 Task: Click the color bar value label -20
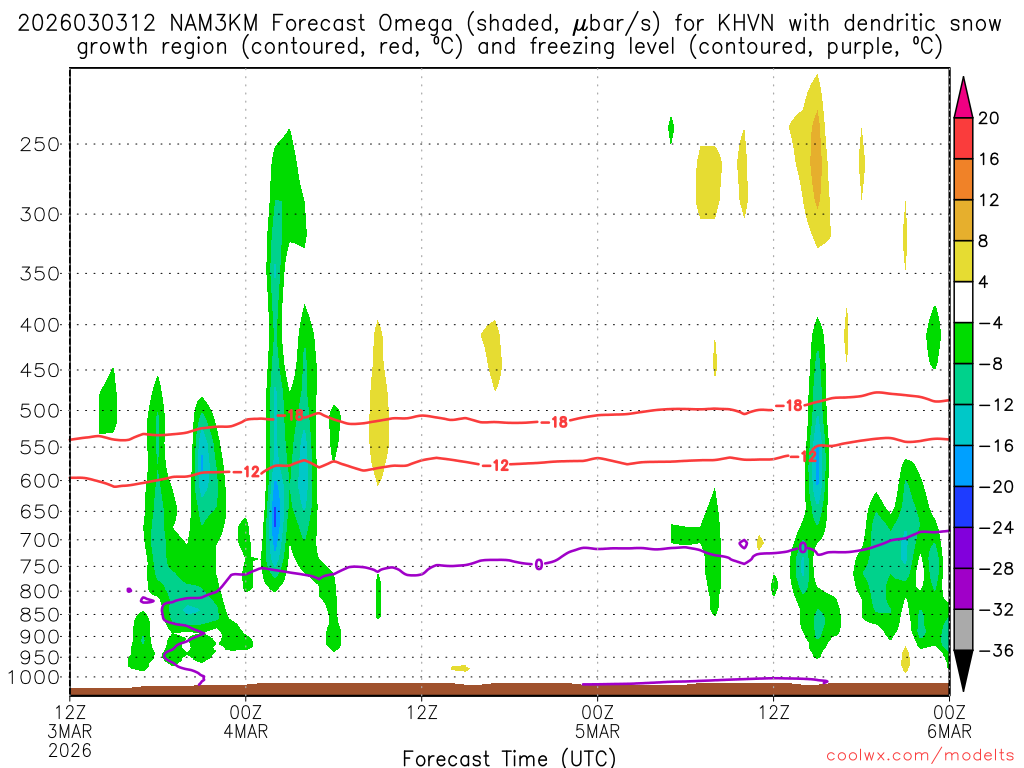click(x=996, y=487)
